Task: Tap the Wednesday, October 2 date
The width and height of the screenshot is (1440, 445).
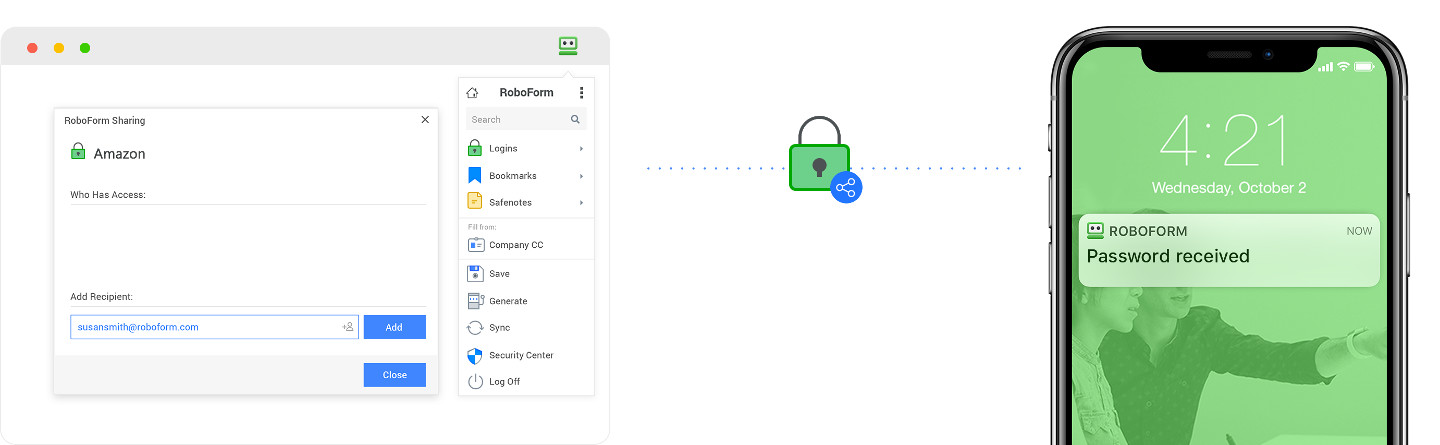Action: coord(1229,188)
